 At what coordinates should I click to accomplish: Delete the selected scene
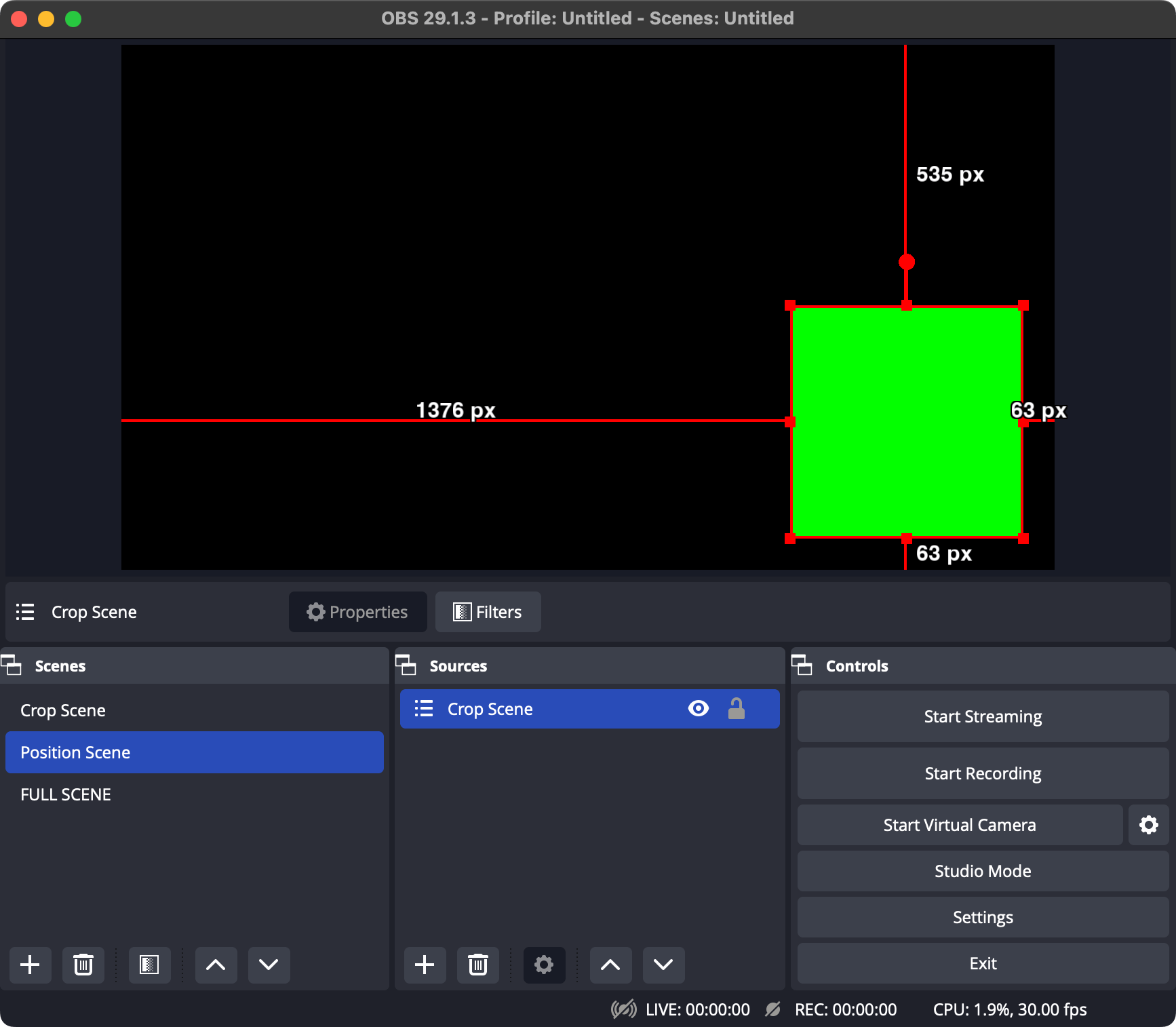pos(83,965)
